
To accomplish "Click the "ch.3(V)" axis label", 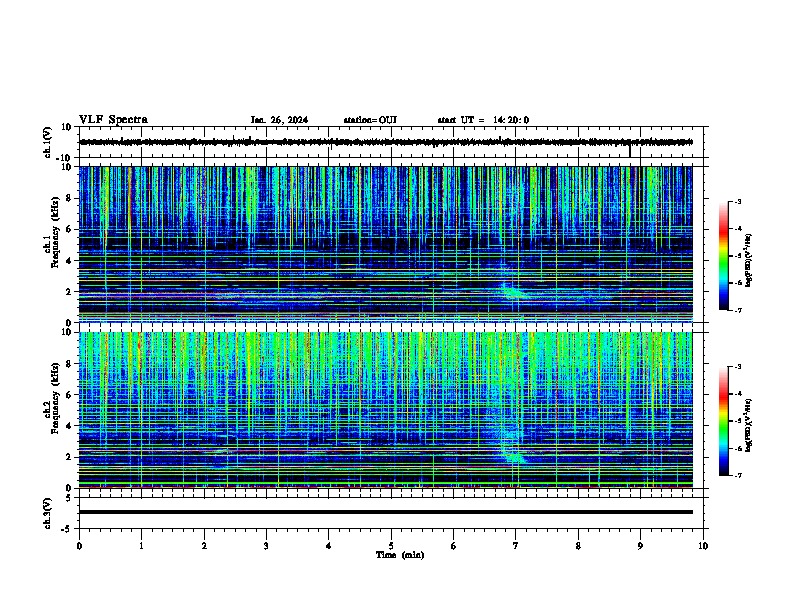I will coord(48,513).
